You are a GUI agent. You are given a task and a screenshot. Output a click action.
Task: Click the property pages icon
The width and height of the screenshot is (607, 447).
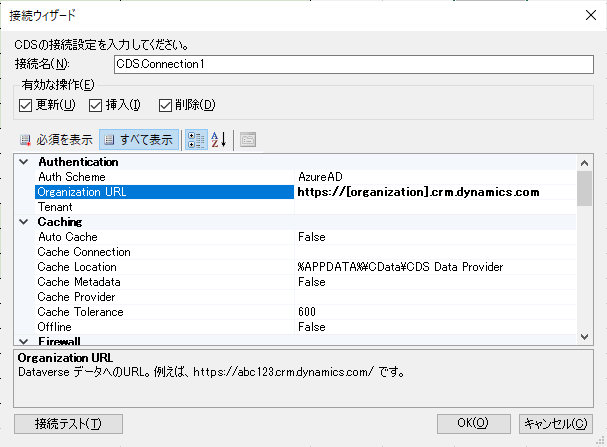click(x=248, y=140)
